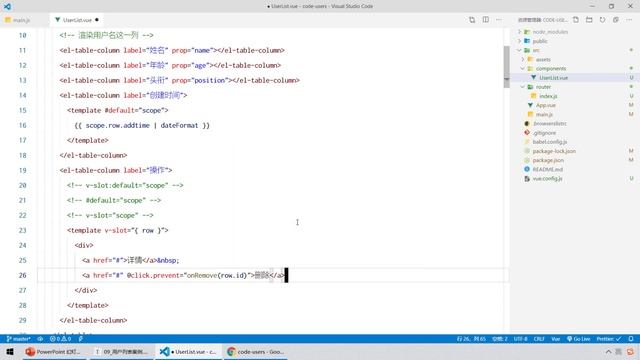Collapse all folders in Explorer
The width and height of the screenshot is (640, 360).
coord(616,20)
